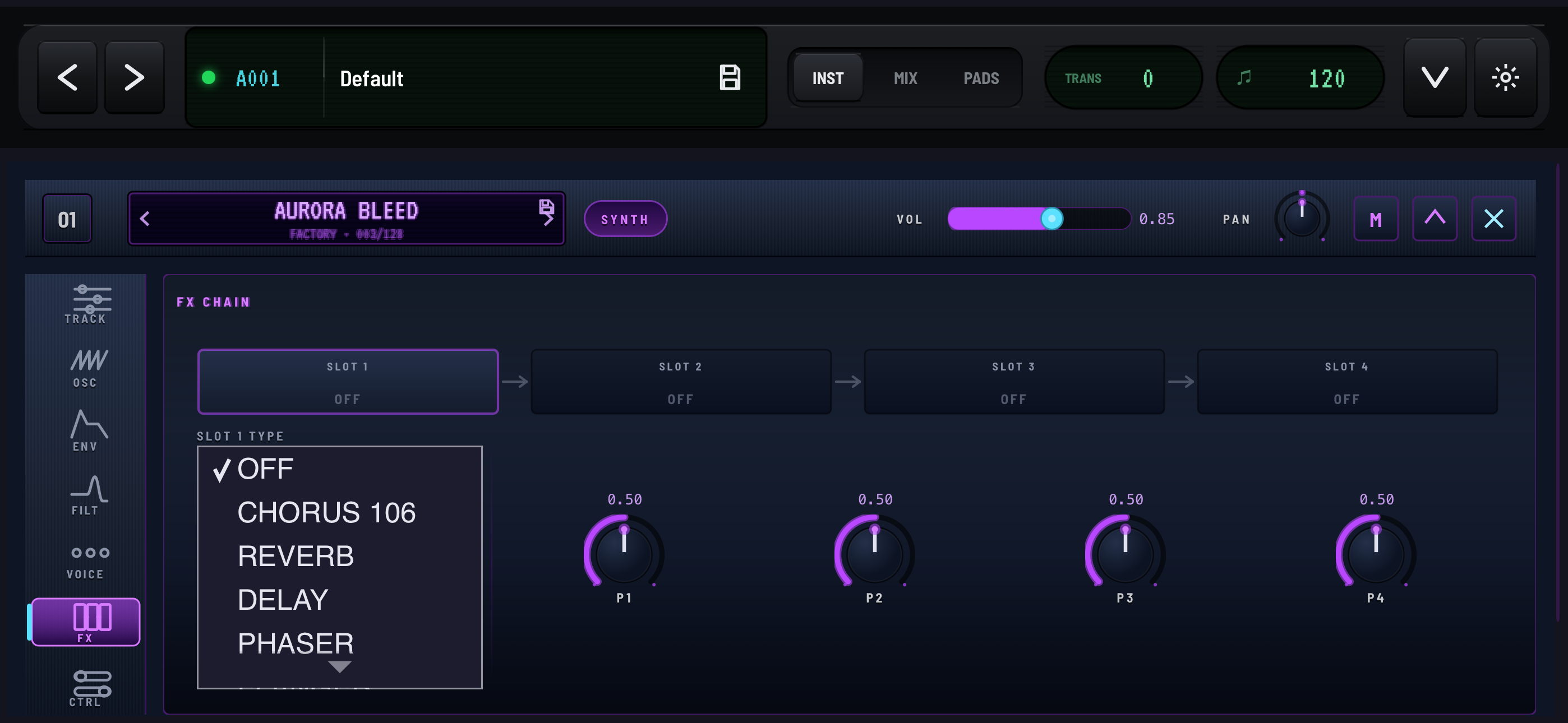Open the ENV envelope page
Screen dimensions: 1568x723
coord(86,432)
